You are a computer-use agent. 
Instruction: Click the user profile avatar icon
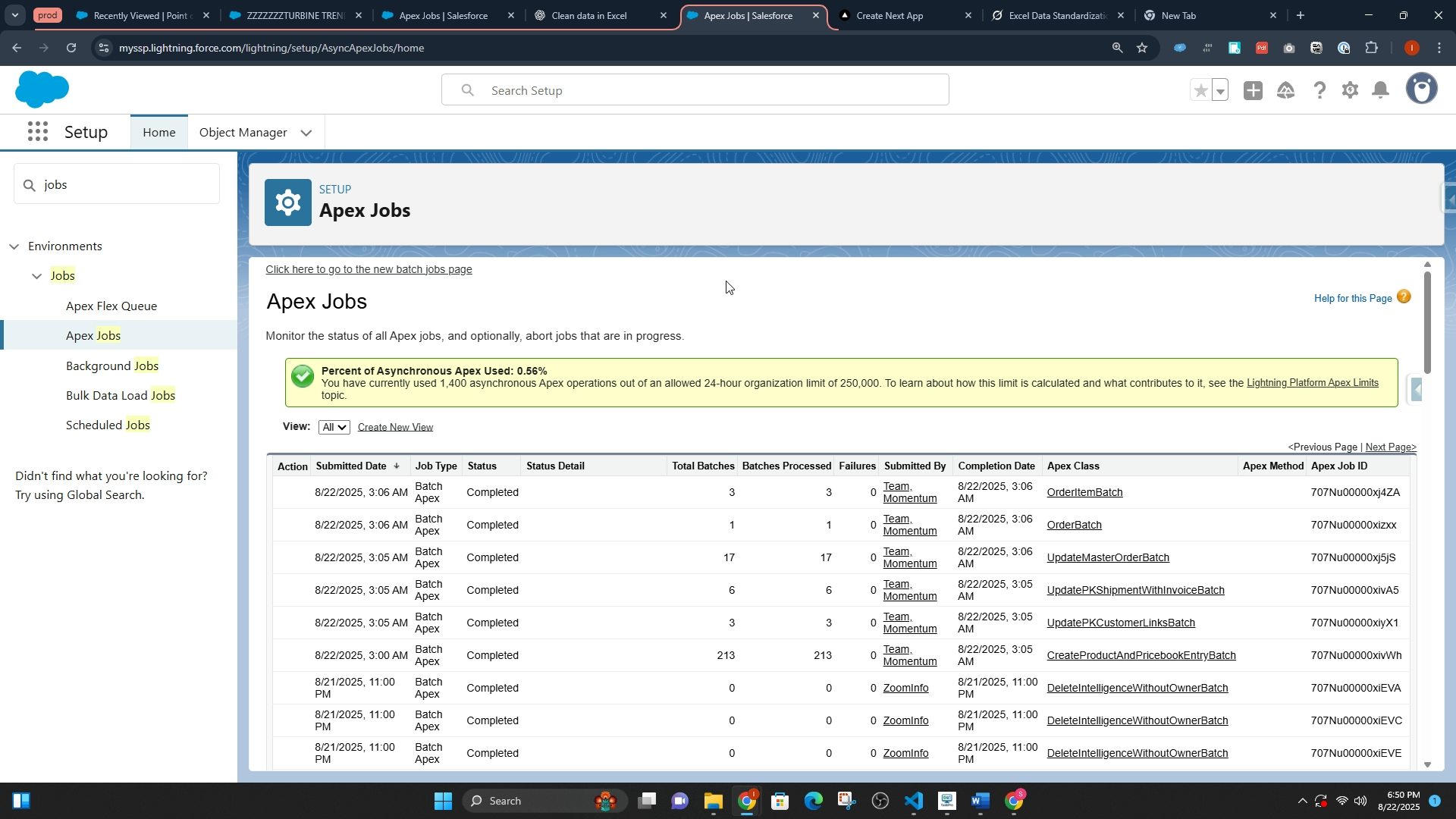click(x=1421, y=89)
